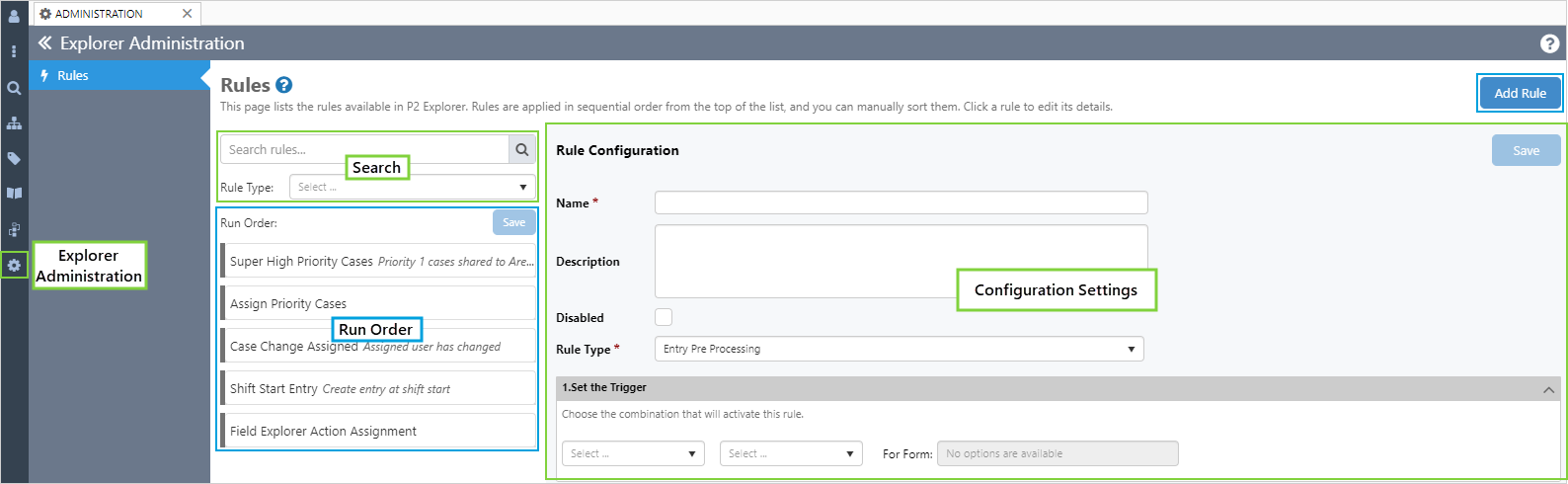
Task: Click the Add Rule button
Action: pyautogui.click(x=1520, y=93)
